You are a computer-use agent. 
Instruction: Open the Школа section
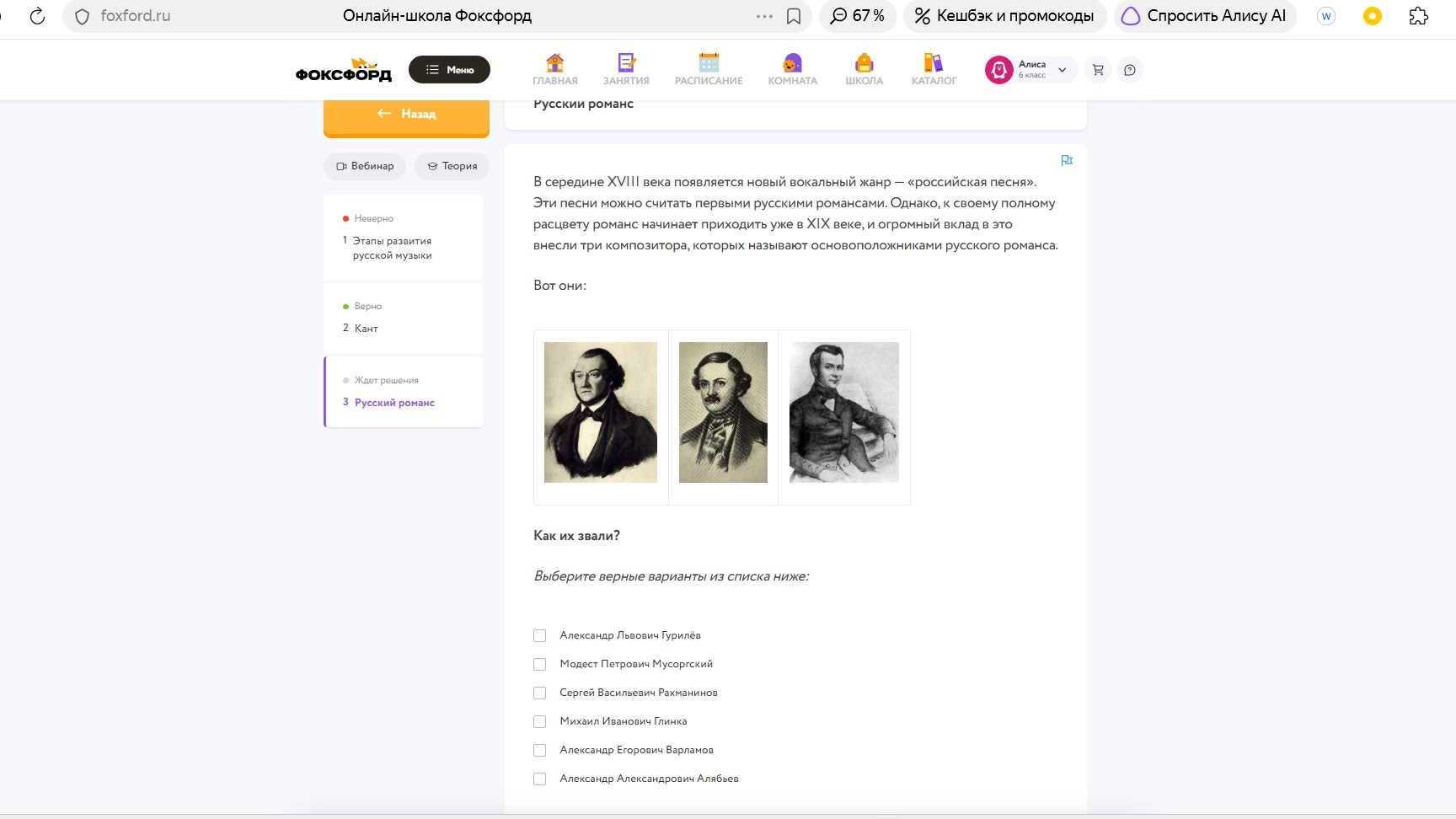click(x=864, y=70)
